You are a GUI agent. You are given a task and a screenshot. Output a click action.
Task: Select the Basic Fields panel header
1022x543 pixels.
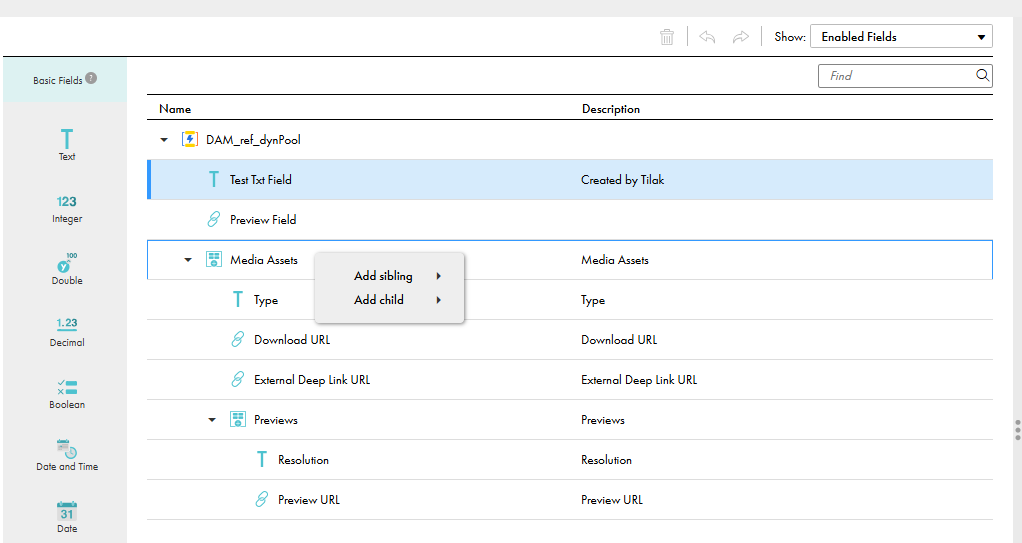click(x=65, y=80)
